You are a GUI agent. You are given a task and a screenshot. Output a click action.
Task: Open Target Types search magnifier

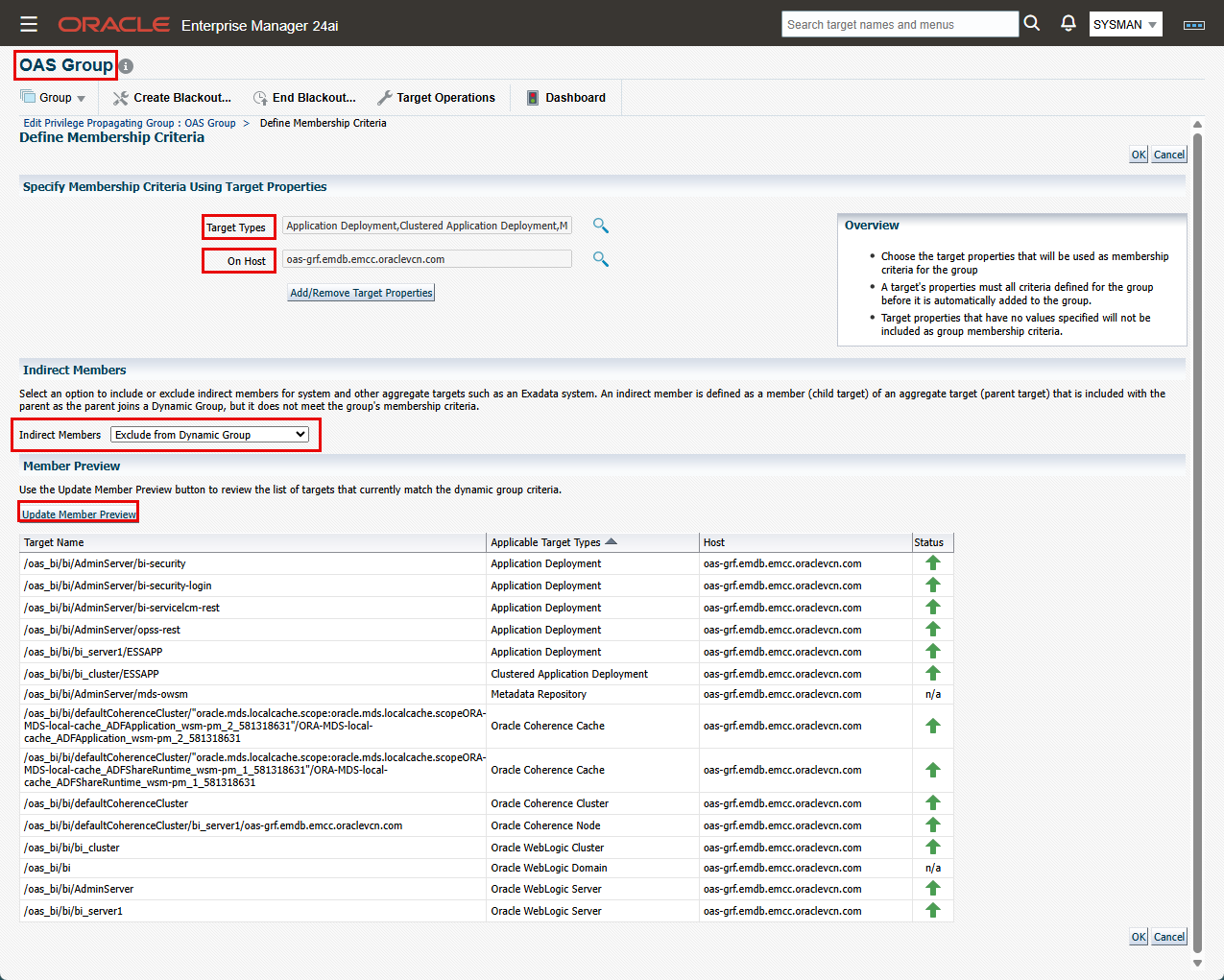pyautogui.click(x=600, y=226)
